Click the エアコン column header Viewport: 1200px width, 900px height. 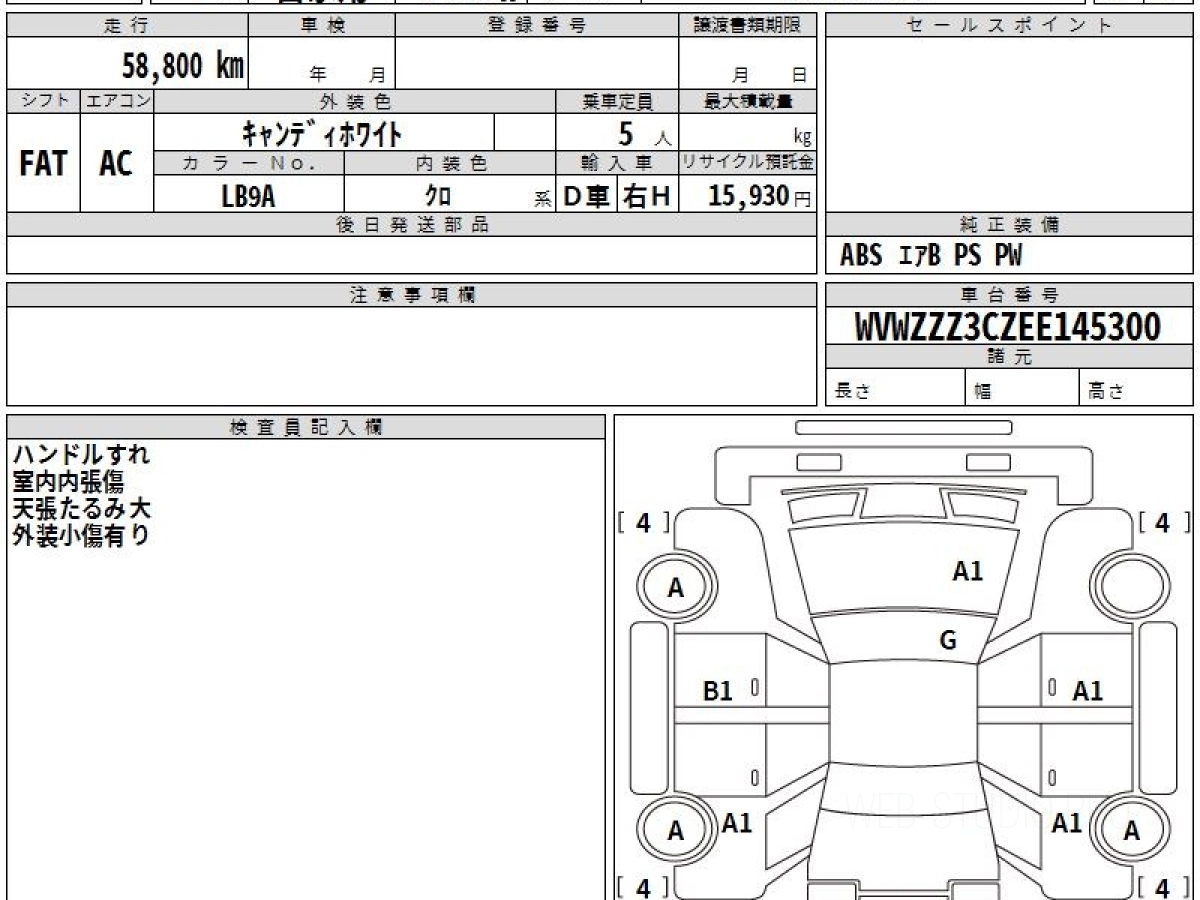click(118, 101)
